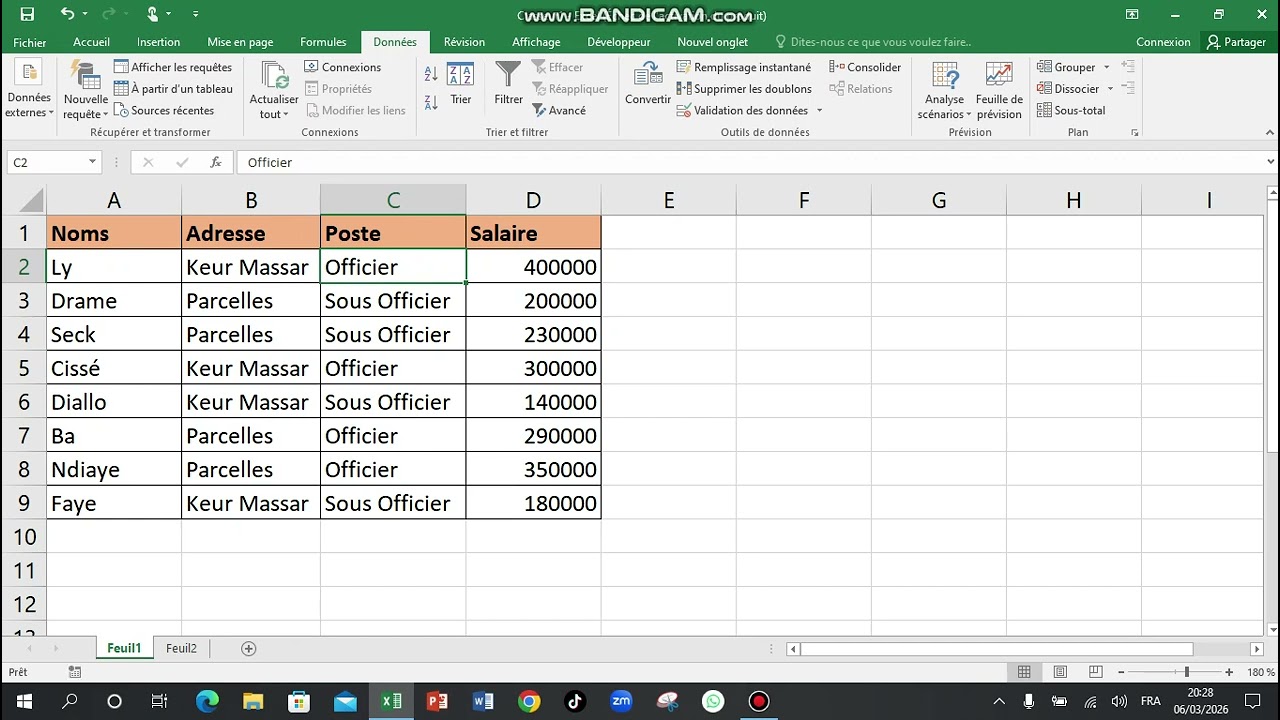Open Ribbon display options
1280x720 pixels.
click(1132, 14)
